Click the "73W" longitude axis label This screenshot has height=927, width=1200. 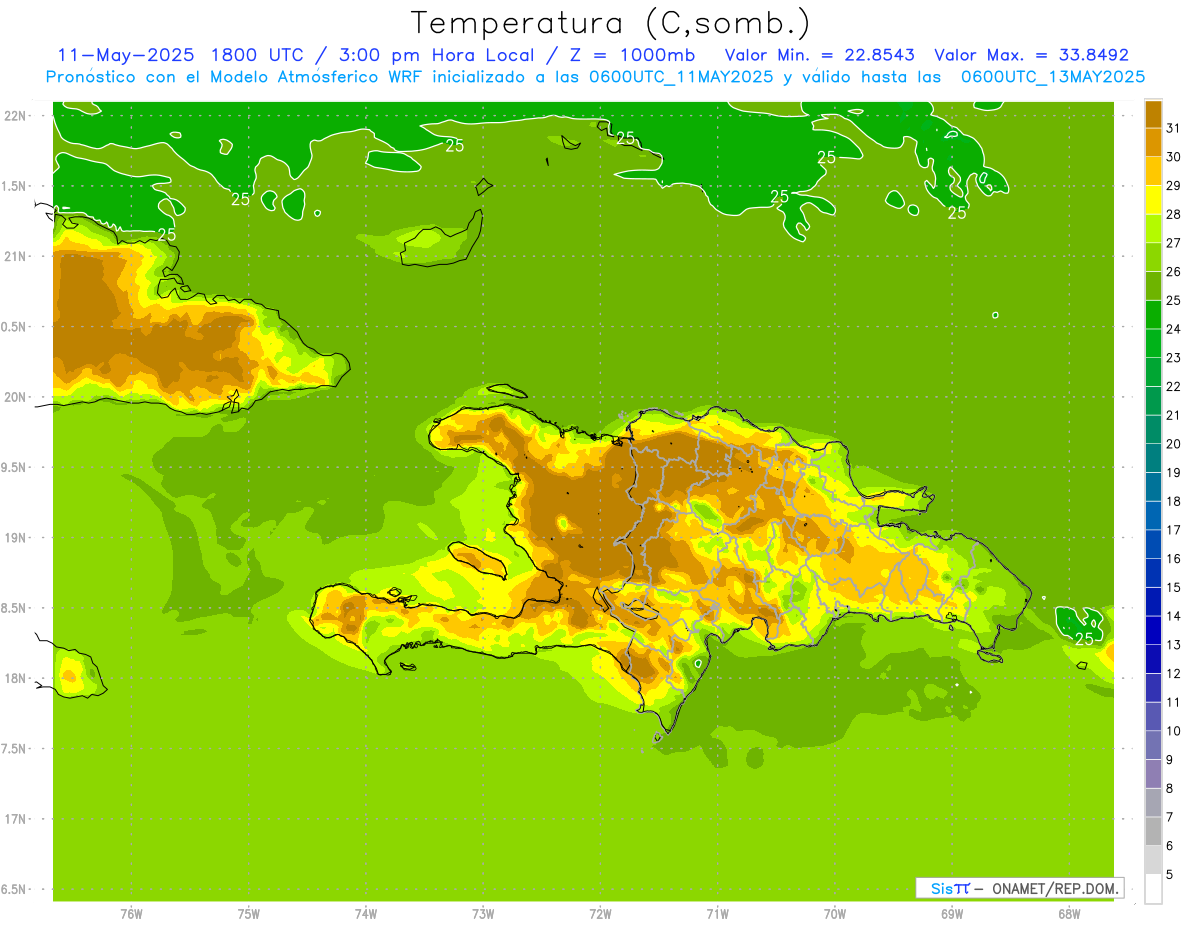coord(483,914)
